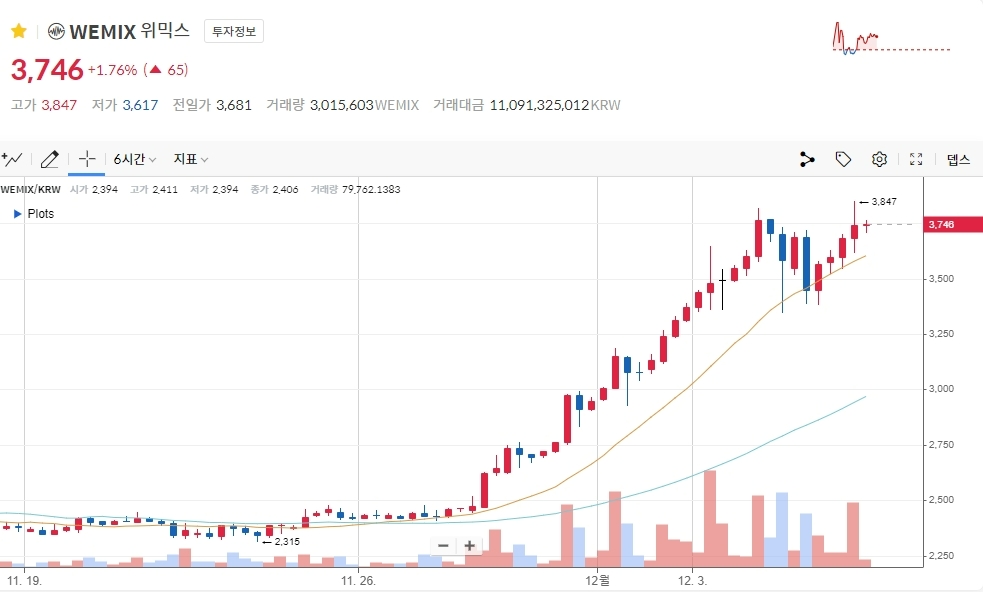Open the 6시간 timeframe dropdown
This screenshot has height=592, width=983.
pyautogui.click(x=135, y=159)
